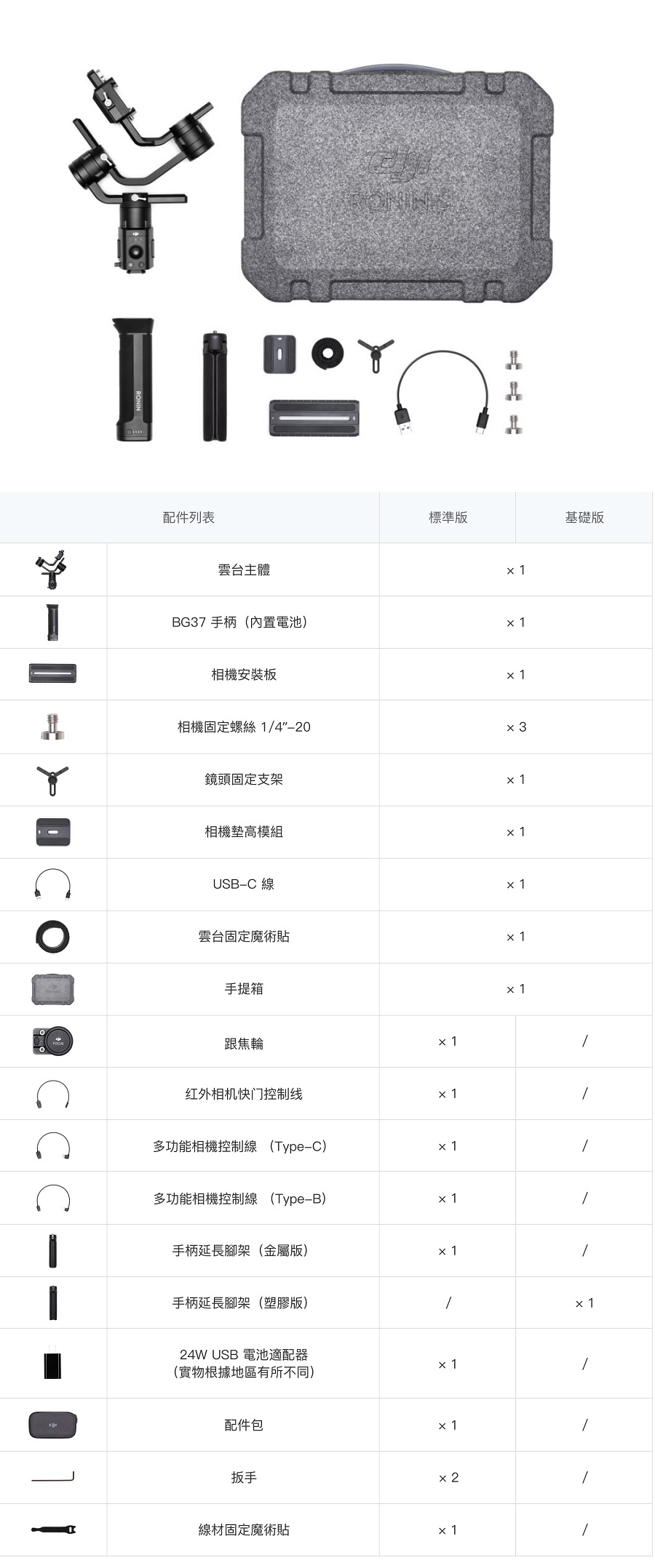The width and height of the screenshot is (655, 1568).
Task: Click the BG37 grip icon
Action: click(52, 623)
